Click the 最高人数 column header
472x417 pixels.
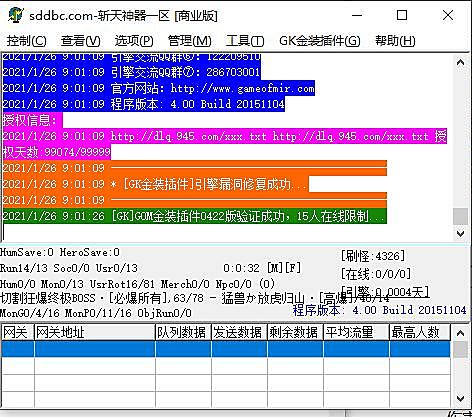pyautogui.click(x=420, y=332)
